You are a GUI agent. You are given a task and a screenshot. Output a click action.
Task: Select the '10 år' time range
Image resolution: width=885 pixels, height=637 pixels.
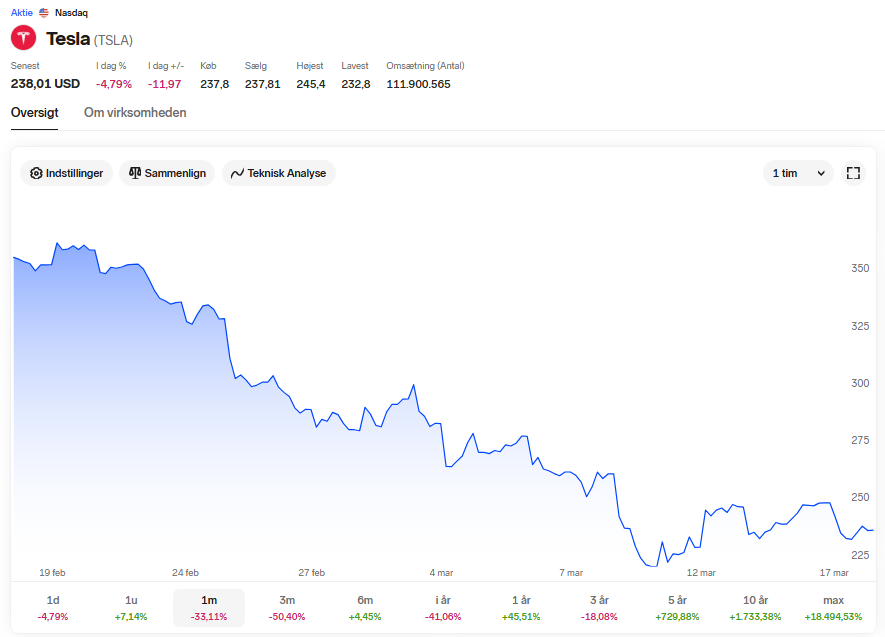click(x=755, y=608)
